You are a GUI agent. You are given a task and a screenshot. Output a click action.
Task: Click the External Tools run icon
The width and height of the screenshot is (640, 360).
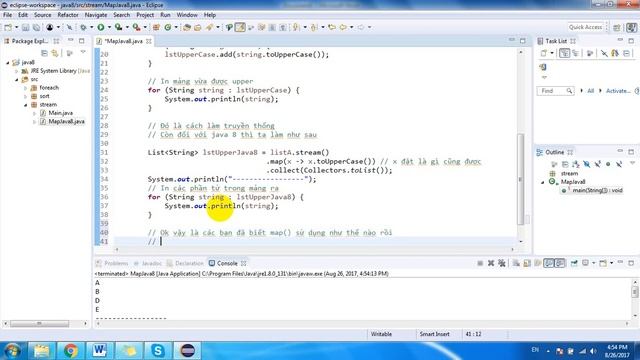136,27
